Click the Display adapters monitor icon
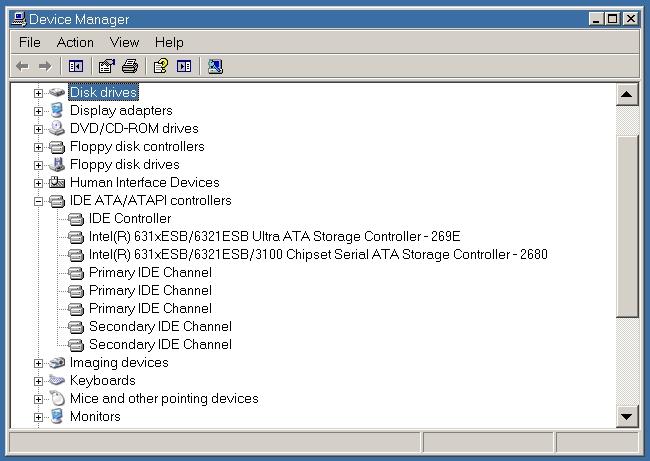650x461 pixels. [57, 110]
